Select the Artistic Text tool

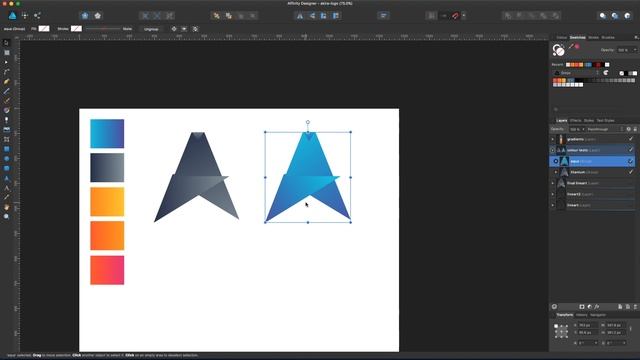(7, 188)
